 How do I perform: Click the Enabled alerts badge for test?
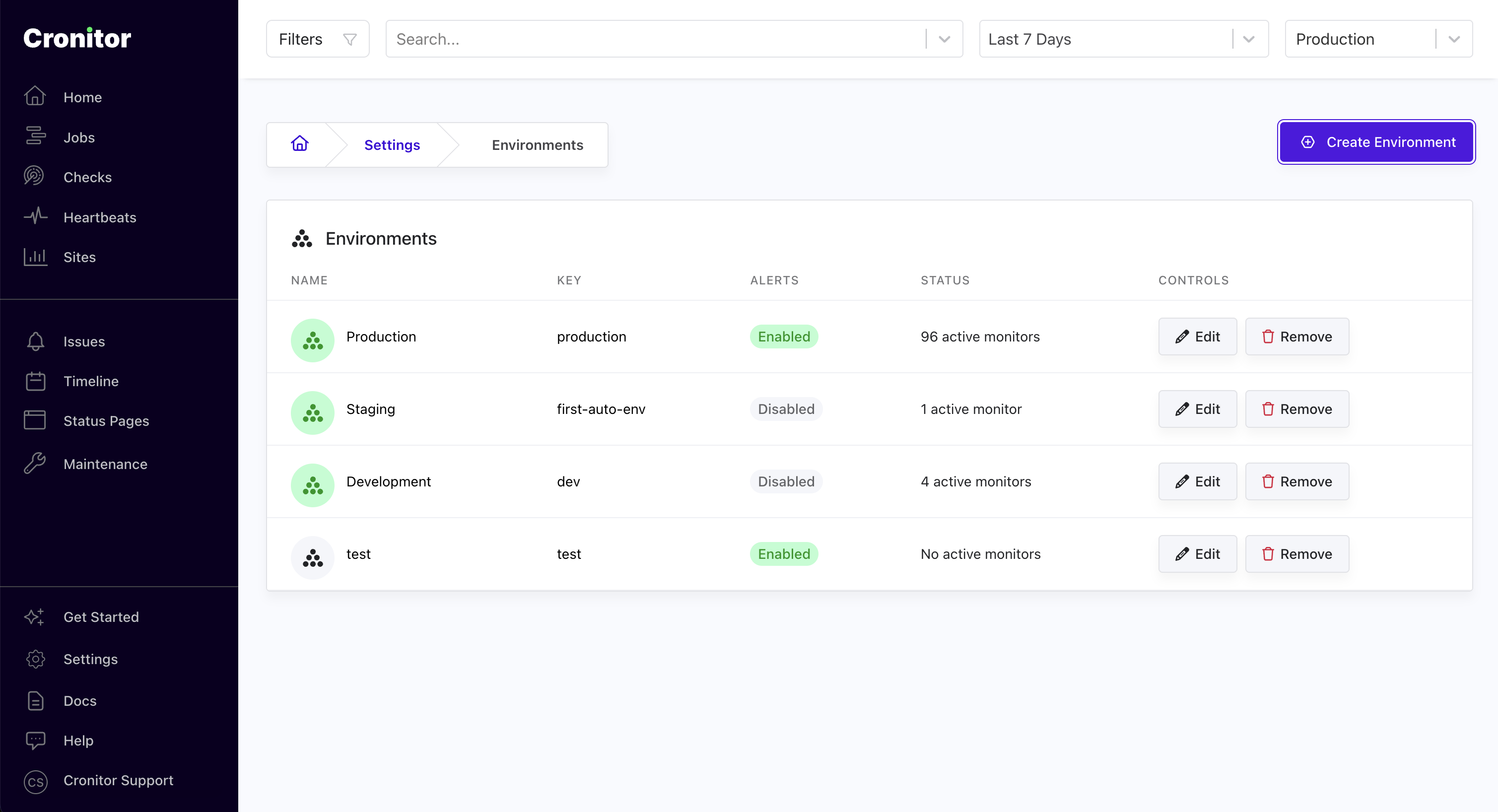pyautogui.click(x=783, y=554)
